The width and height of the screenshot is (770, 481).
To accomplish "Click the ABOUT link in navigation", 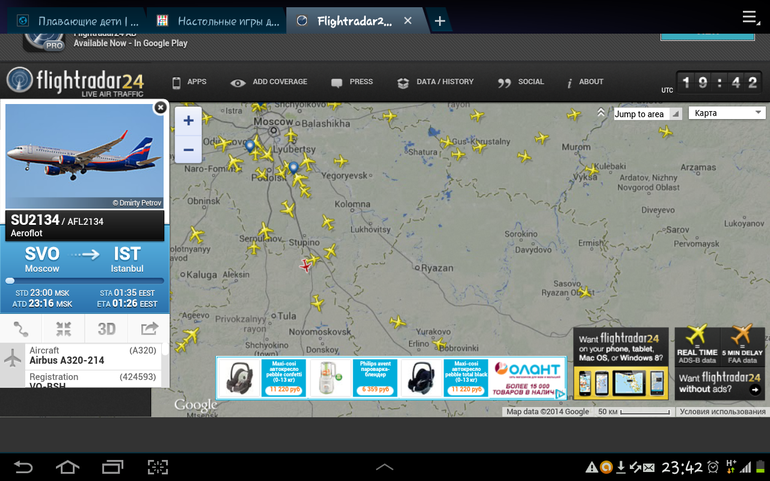I will pyautogui.click(x=585, y=82).
